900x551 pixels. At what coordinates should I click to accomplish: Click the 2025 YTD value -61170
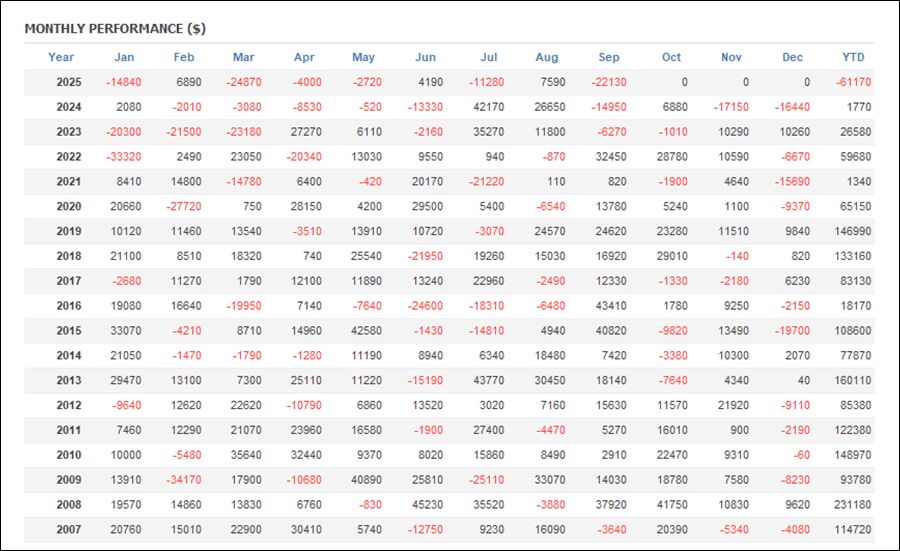point(851,82)
